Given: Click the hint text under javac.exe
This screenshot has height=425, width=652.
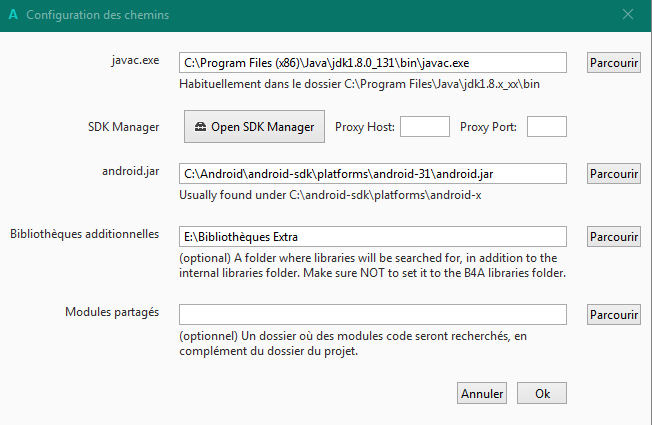Looking at the screenshot, I should [366, 84].
